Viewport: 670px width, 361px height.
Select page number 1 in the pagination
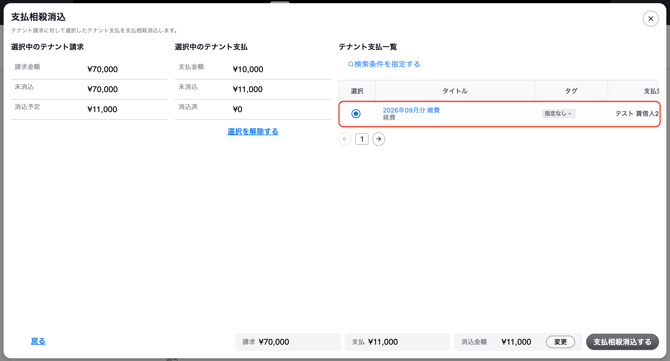point(362,139)
